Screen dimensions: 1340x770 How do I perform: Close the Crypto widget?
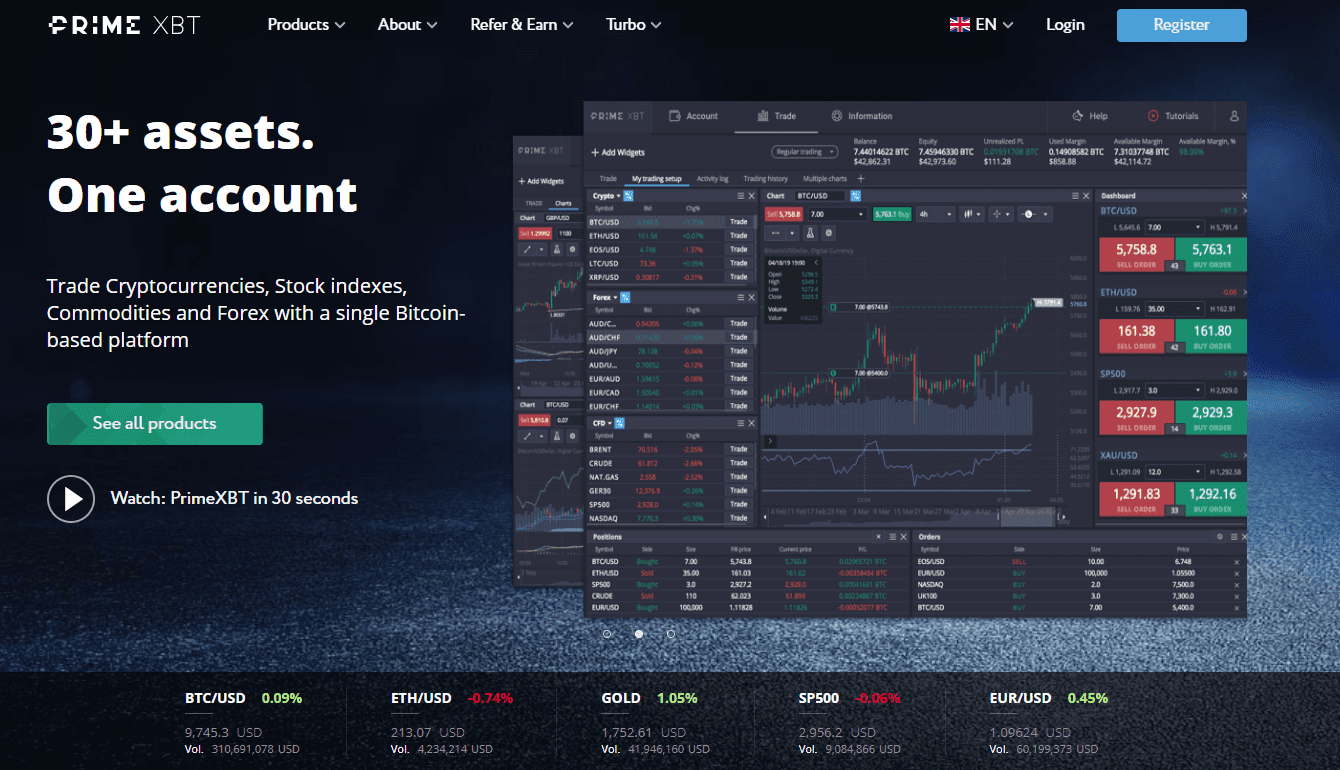(751, 196)
